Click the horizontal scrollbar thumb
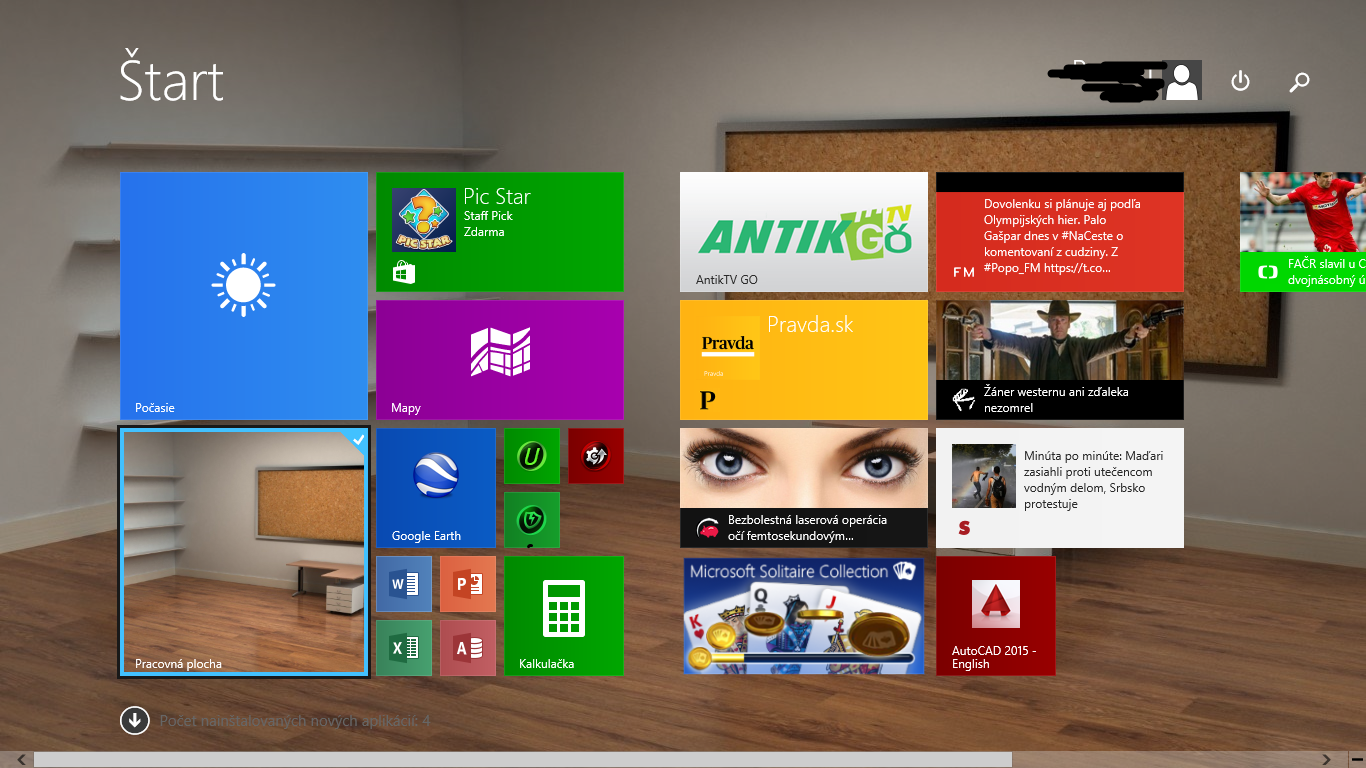 coord(523,760)
